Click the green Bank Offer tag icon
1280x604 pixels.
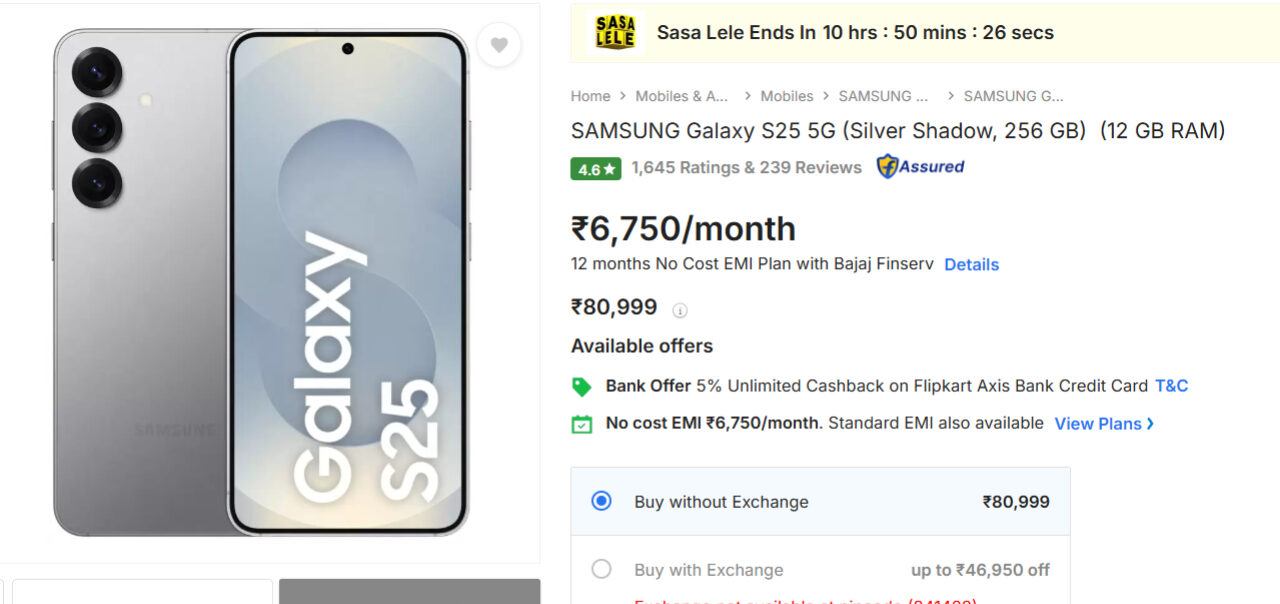(581, 386)
